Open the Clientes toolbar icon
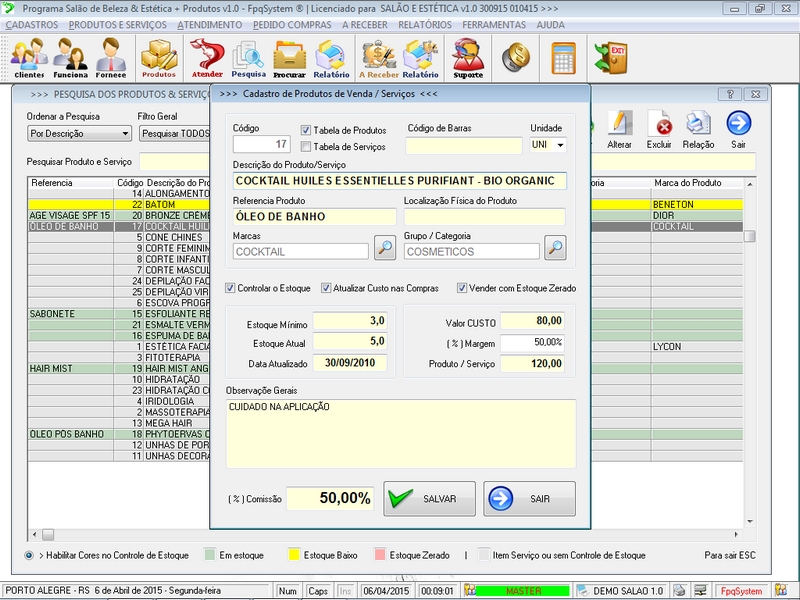The image size is (800, 600). 29,58
